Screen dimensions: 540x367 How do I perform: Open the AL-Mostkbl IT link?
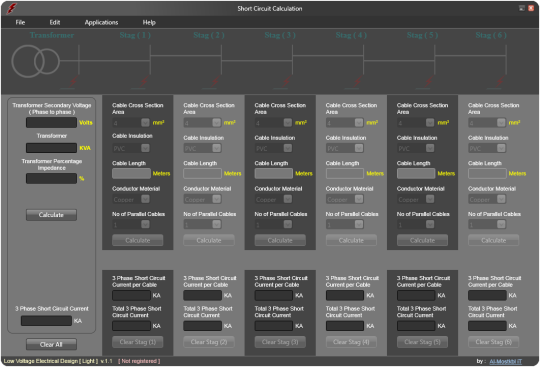pos(506,361)
